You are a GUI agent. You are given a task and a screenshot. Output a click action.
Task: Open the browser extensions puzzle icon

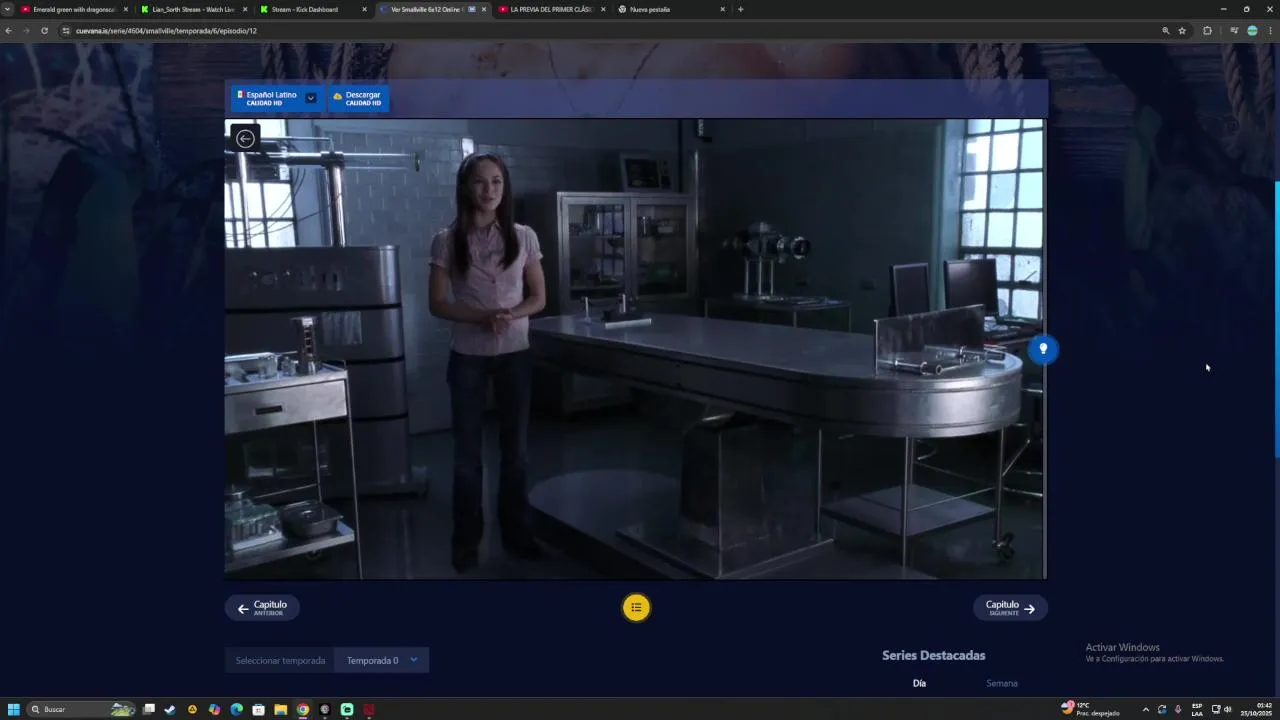pyautogui.click(x=1207, y=31)
